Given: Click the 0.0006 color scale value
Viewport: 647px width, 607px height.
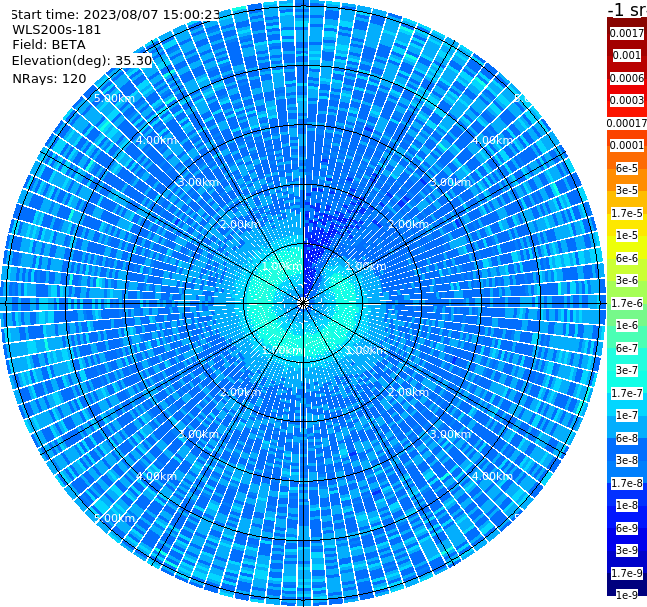Looking at the screenshot, I should [627, 78].
